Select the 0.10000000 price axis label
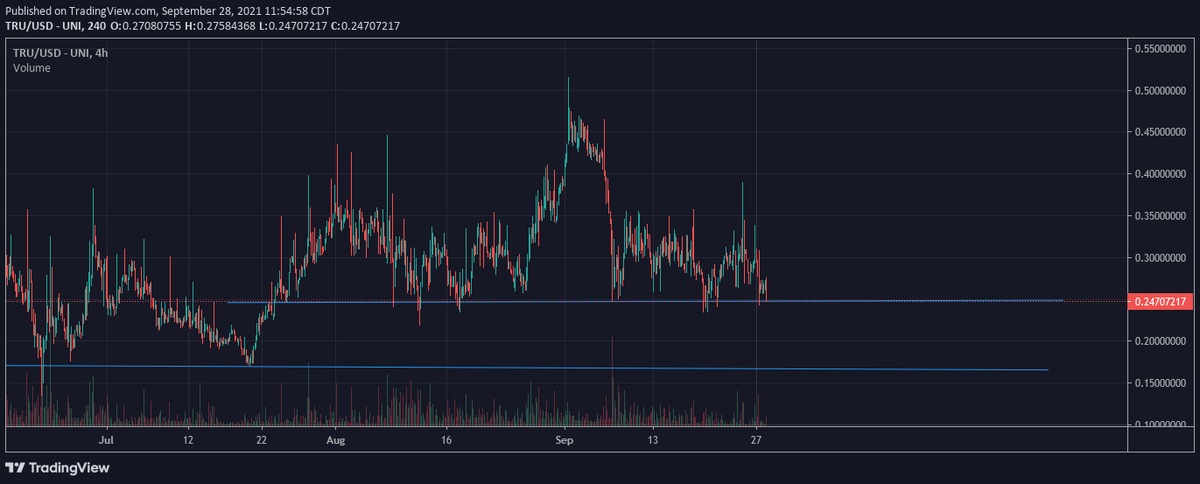 (1161, 424)
